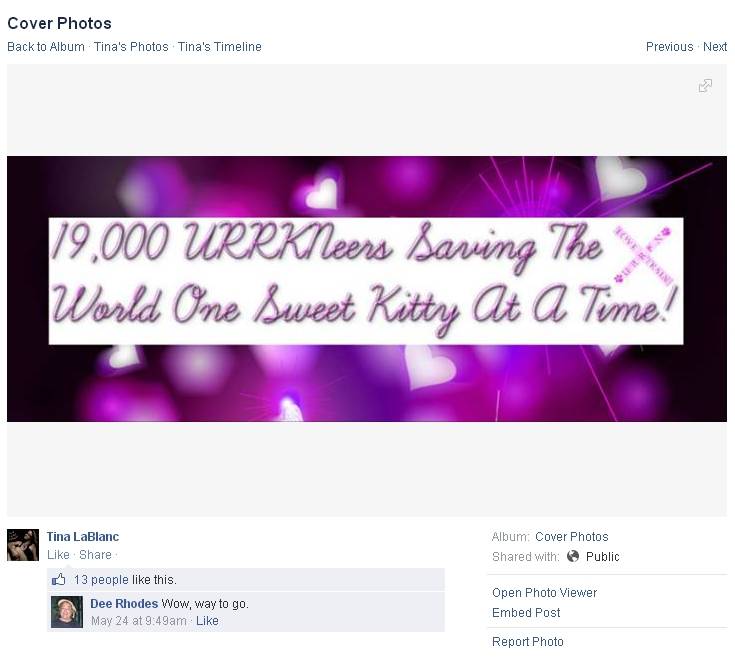Open Tina's Photos link
Viewport: 735px width, 662px height.
click(x=131, y=47)
